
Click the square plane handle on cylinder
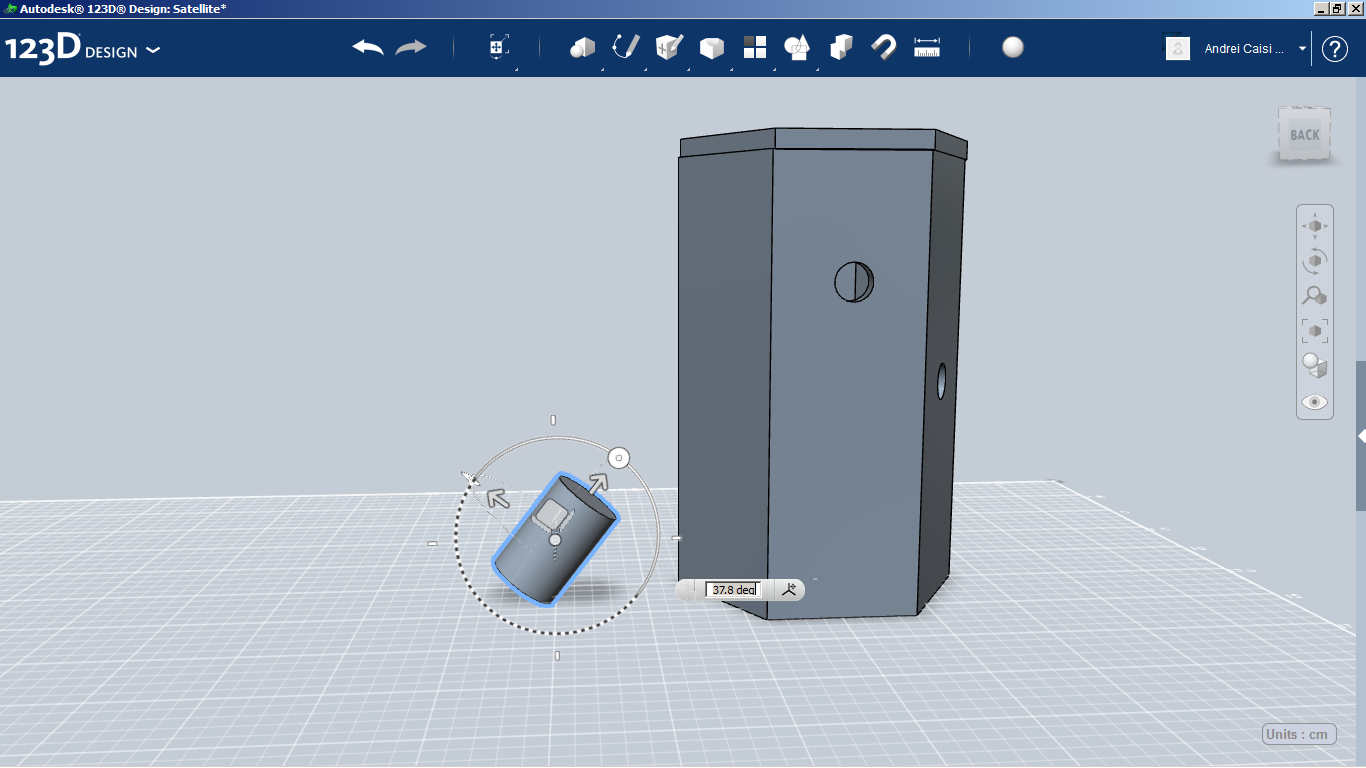(x=551, y=514)
